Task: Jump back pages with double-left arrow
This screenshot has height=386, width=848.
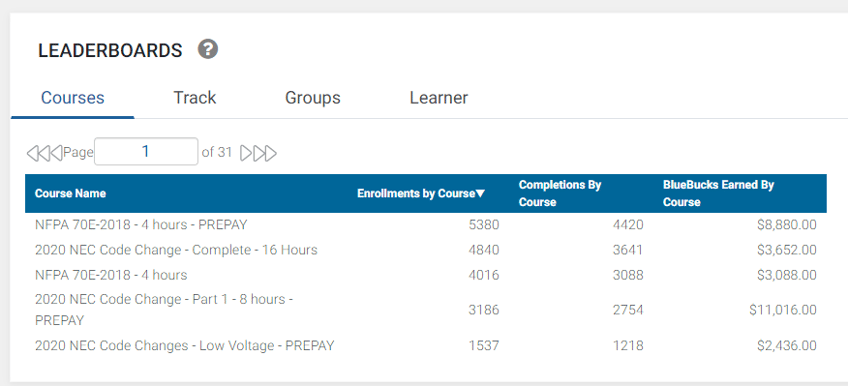Action: (44, 153)
